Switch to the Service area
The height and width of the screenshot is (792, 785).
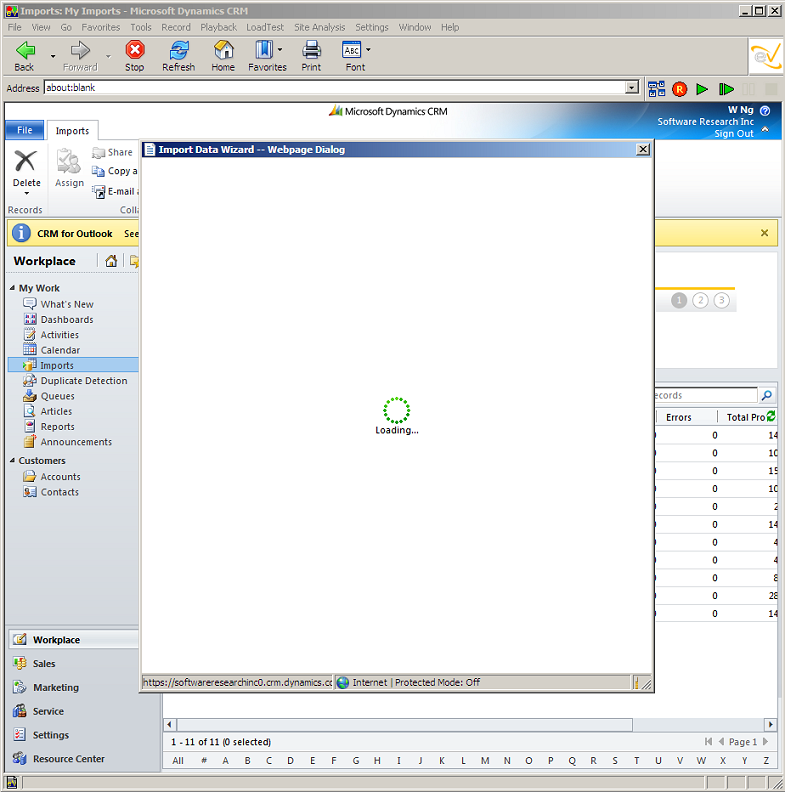pyautogui.click(x=48, y=711)
